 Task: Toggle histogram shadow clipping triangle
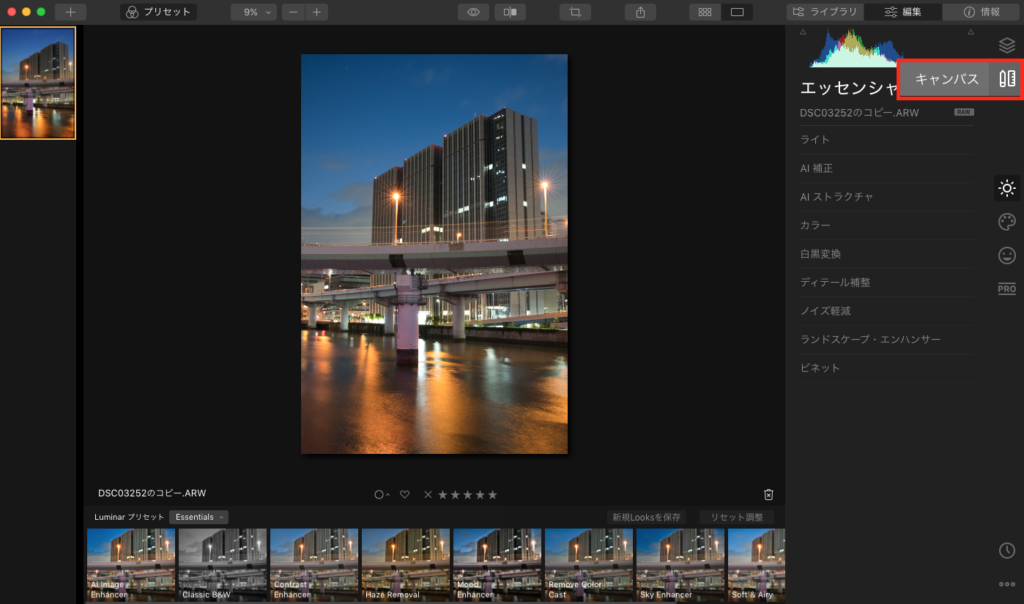[803, 32]
